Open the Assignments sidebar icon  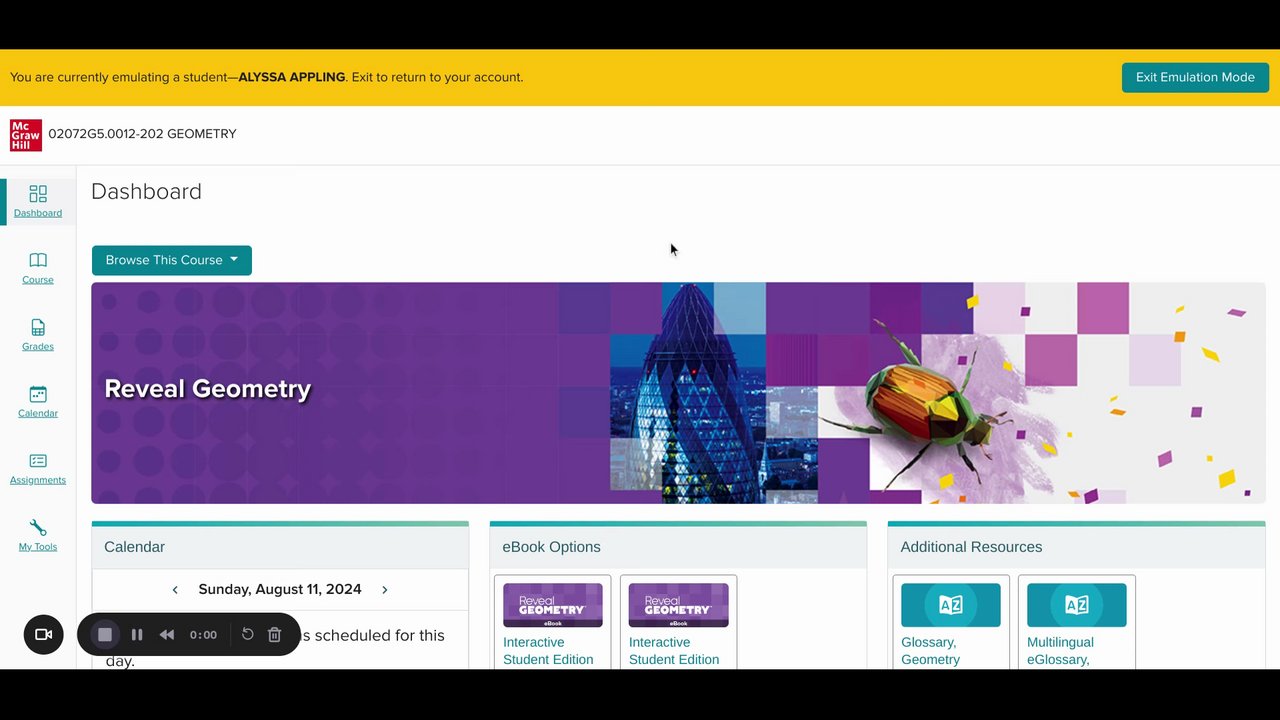tap(38, 461)
